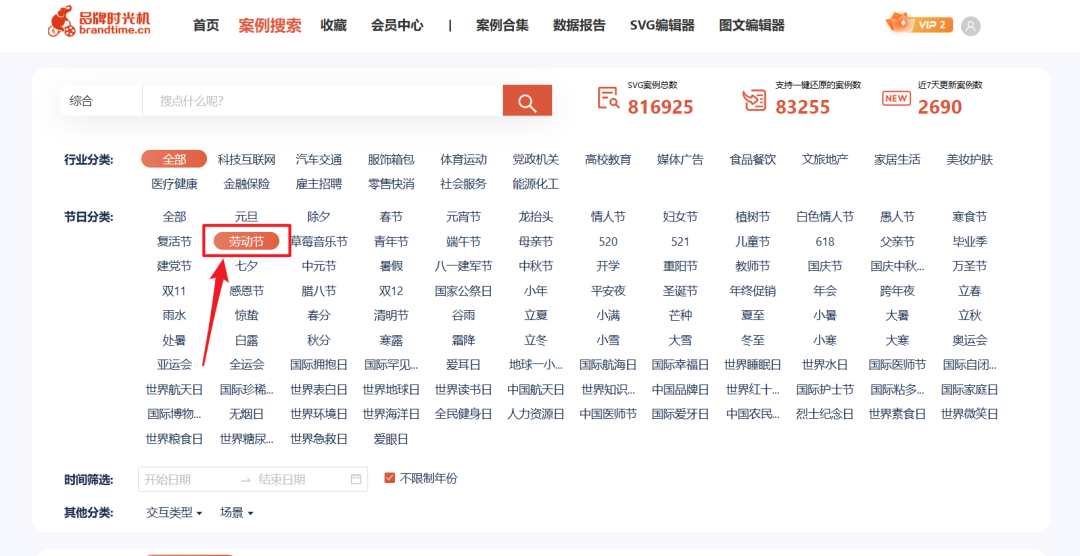Image resolution: width=1080 pixels, height=556 pixels.
Task: Toggle the 不限制年份 checkbox
Action: 390,478
